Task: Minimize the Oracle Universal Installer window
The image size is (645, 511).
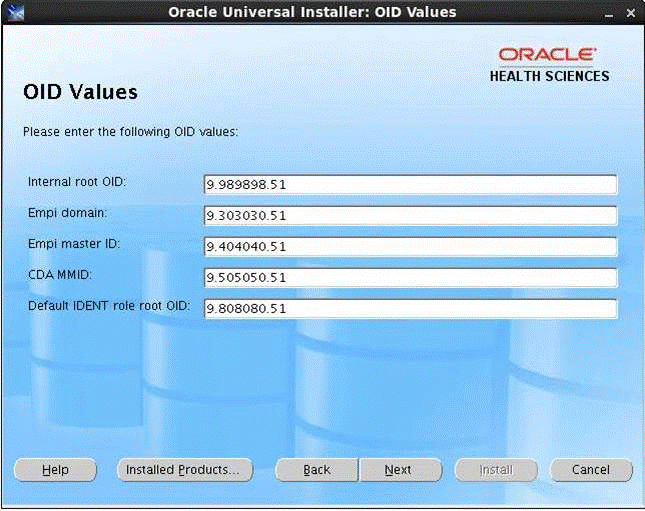Action: [609, 14]
